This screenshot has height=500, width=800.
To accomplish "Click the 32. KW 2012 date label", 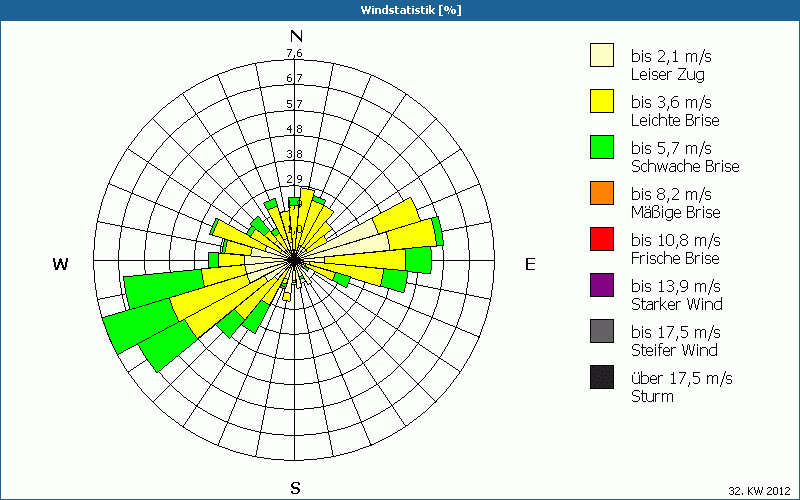I will (x=760, y=491).
